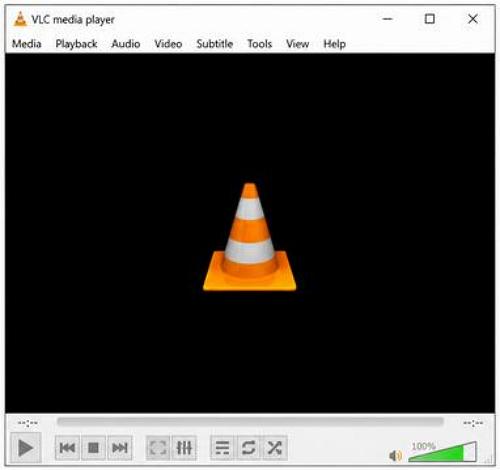Skip to previous media track
This screenshot has width=500, height=470.
[67, 448]
